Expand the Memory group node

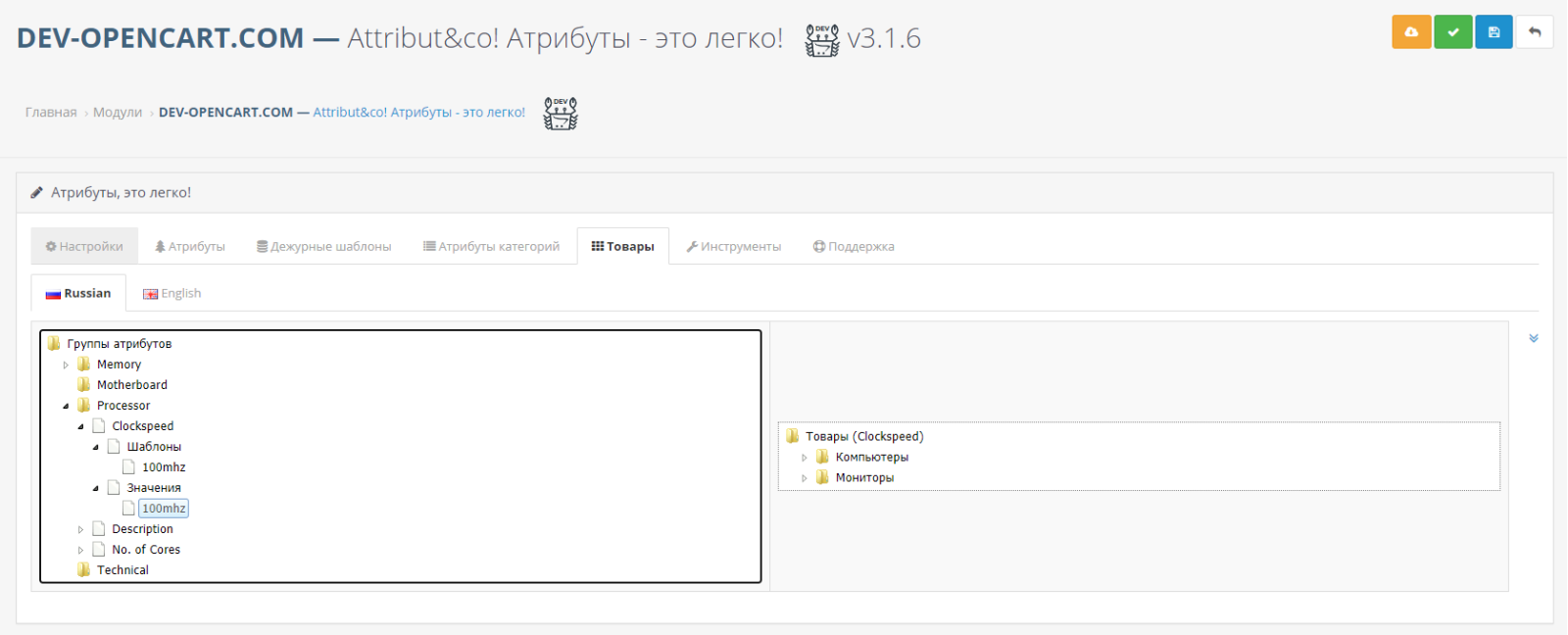pyautogui.click(x=66, y=365)
